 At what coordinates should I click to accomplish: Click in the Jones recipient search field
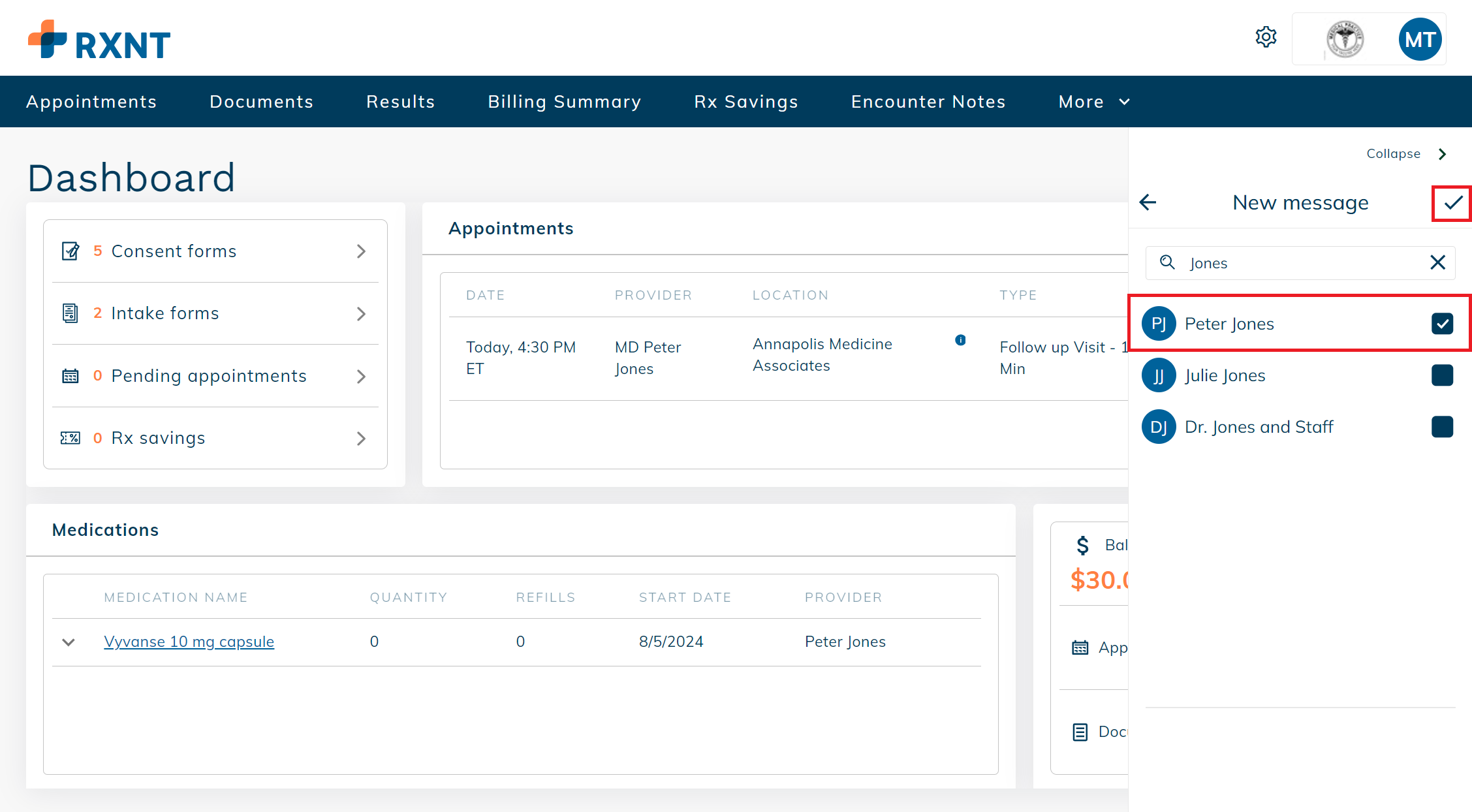click(1300, 263)
